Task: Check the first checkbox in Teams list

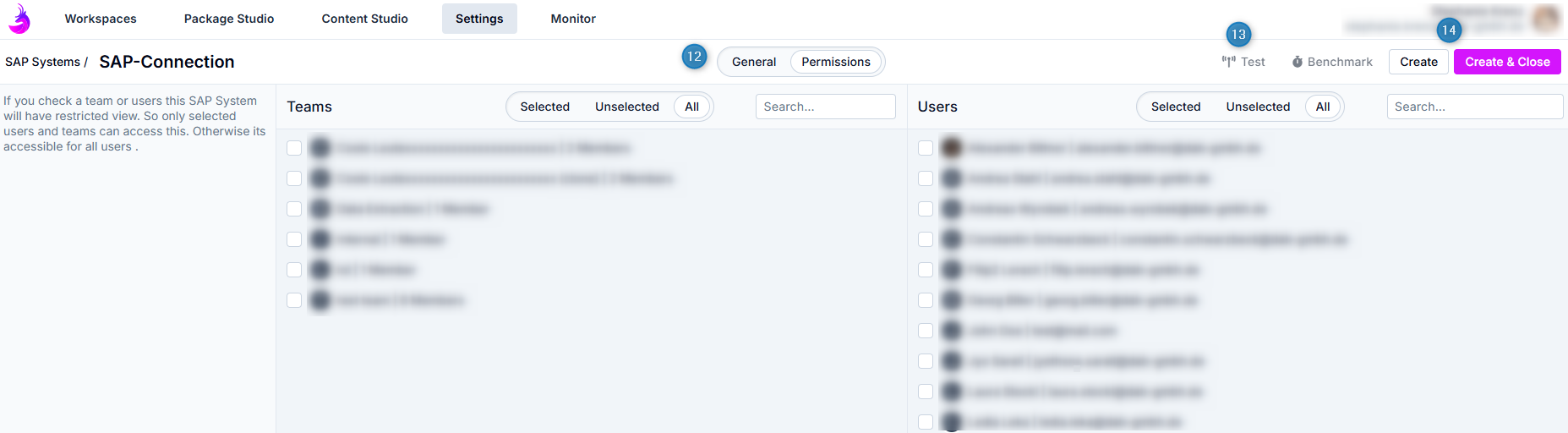Action: [294, 148]
